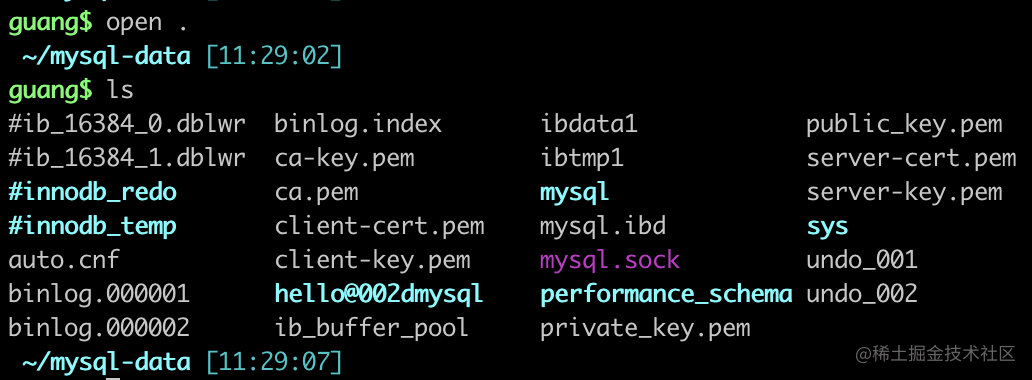The width and height of the screenshot is (1032, 380).
Task: Click the 11:29:07 timestamp in prompt
Action: click(x=274, y=362)
